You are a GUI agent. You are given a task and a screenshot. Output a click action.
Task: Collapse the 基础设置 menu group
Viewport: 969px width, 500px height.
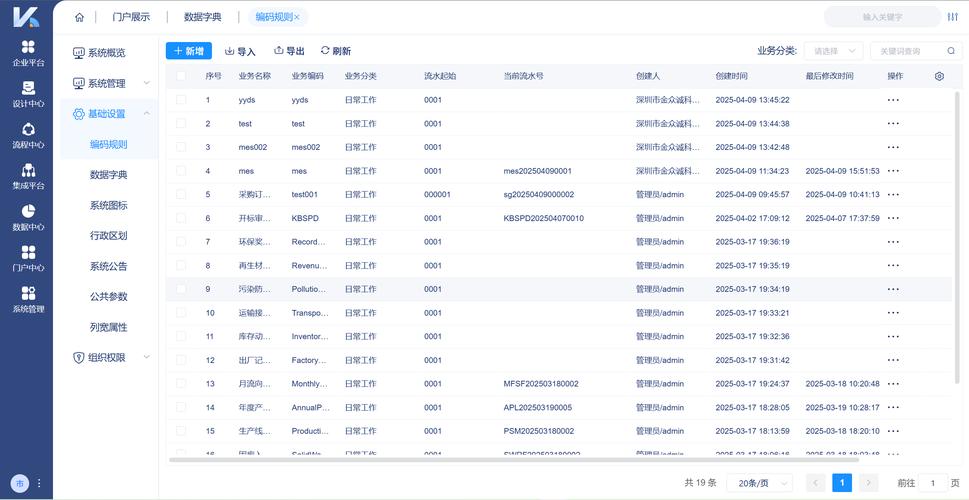[109, 114]
